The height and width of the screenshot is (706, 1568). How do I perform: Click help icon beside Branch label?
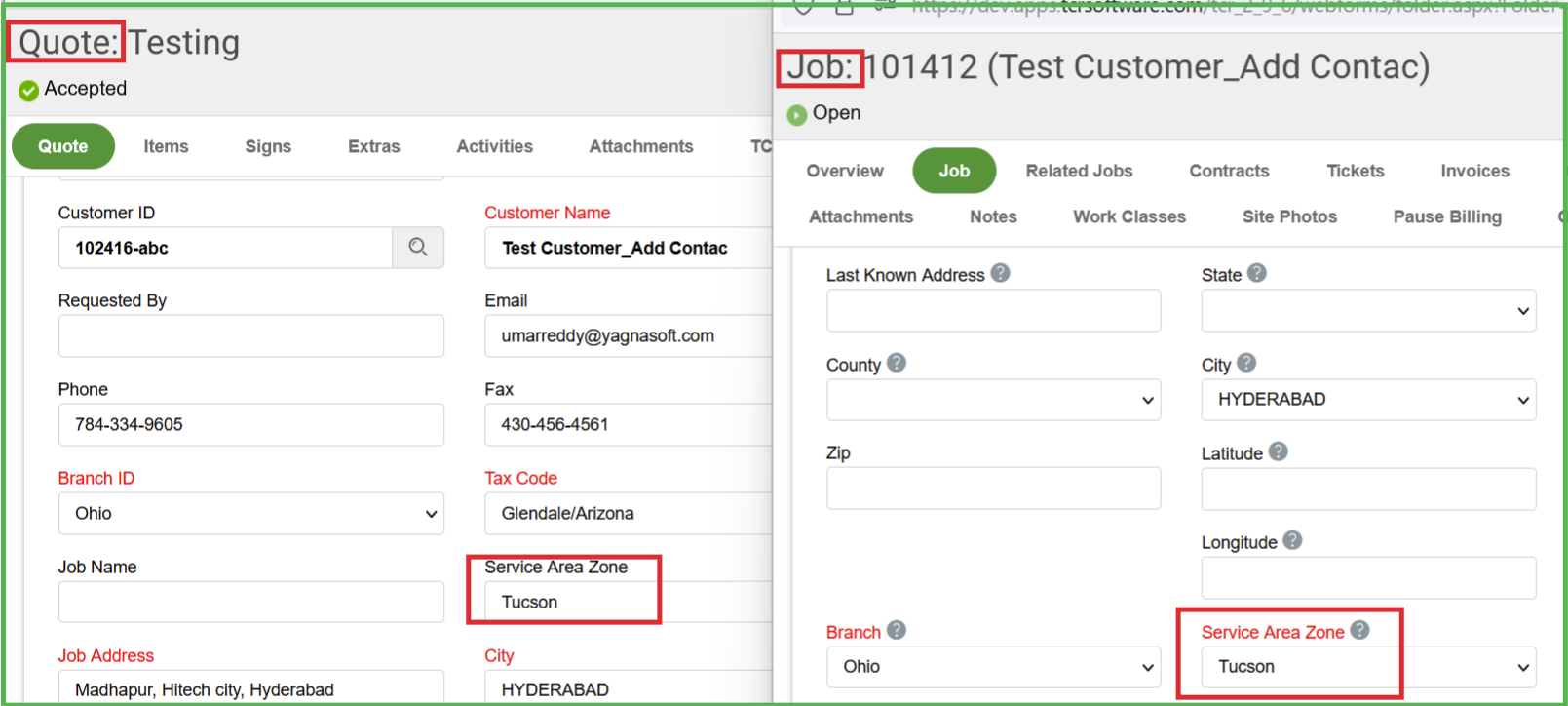tap(897, 630)
